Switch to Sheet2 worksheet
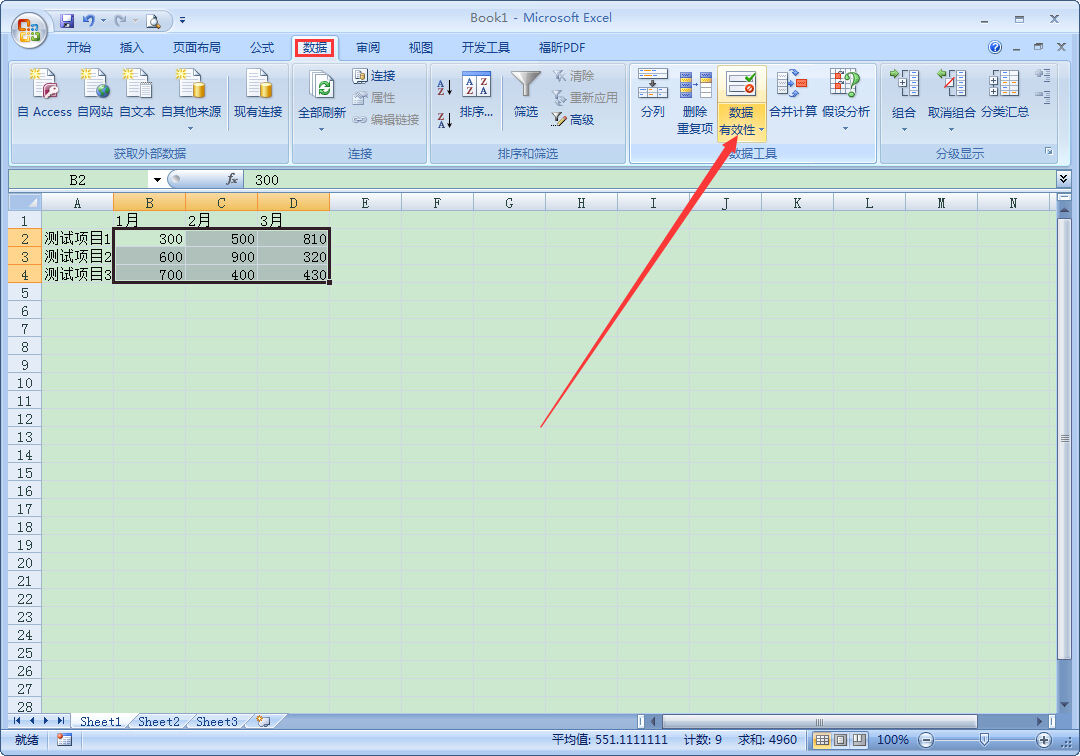1080x756 pixels. coord(158,722)
